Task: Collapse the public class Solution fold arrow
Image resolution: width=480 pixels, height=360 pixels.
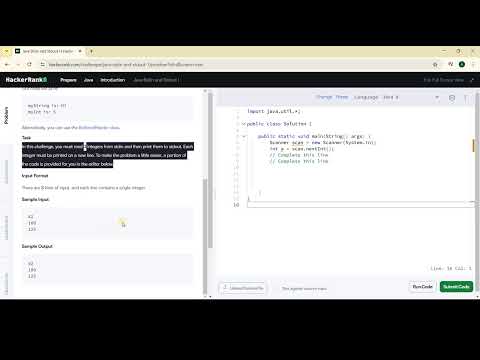Action: coord(244,124)
